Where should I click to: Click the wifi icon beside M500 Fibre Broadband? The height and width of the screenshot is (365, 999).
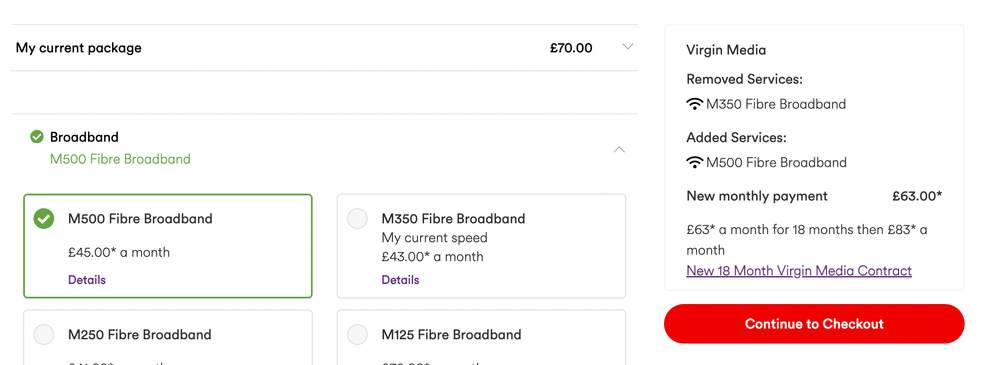694,162
